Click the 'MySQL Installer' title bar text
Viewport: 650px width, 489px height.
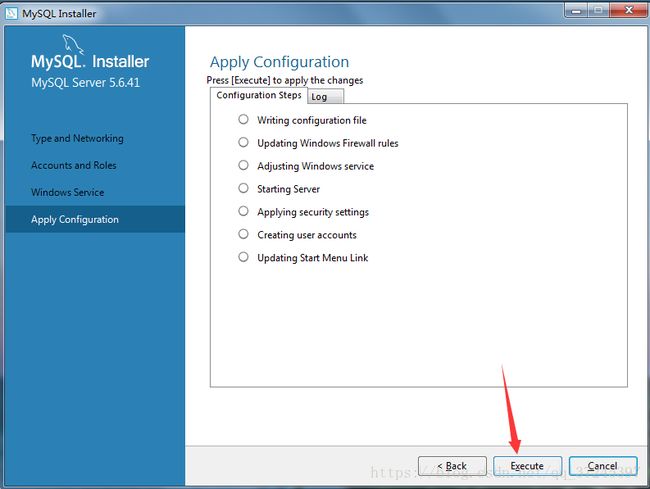[59, 14]
